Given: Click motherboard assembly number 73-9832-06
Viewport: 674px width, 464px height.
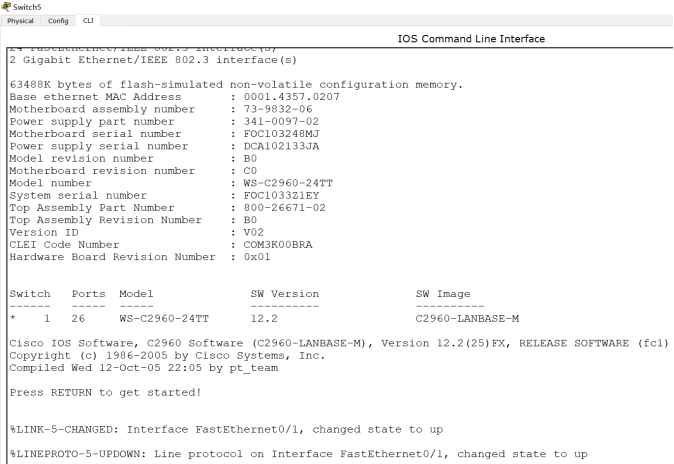Looking at the screenshot, I should coord(278,109).
